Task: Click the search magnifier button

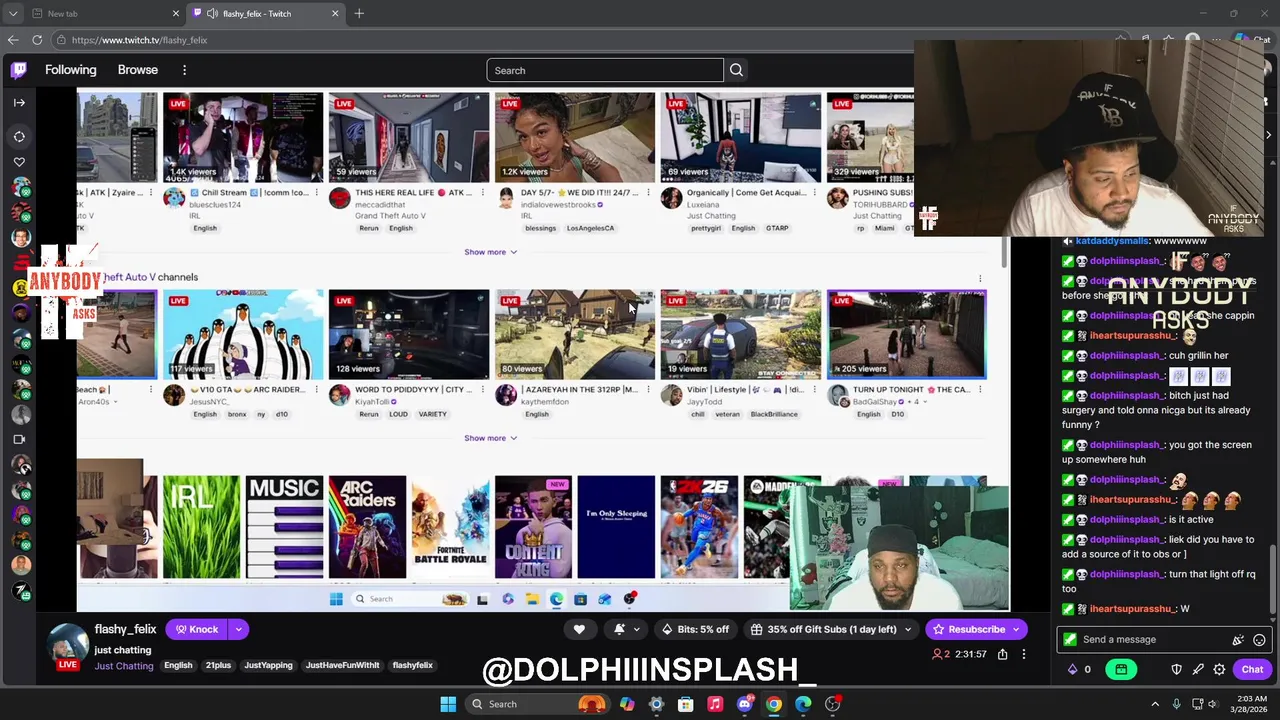Action: click(x=736, y=70)
